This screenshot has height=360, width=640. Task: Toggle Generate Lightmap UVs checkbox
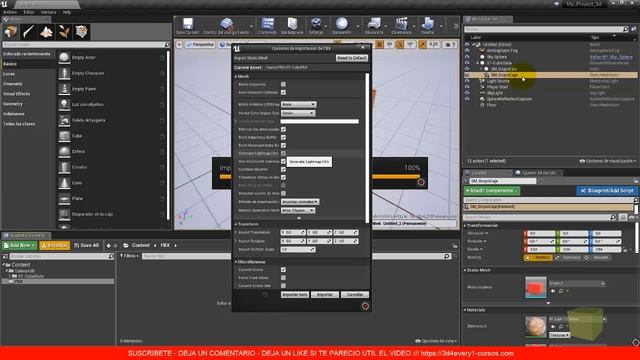283,153
